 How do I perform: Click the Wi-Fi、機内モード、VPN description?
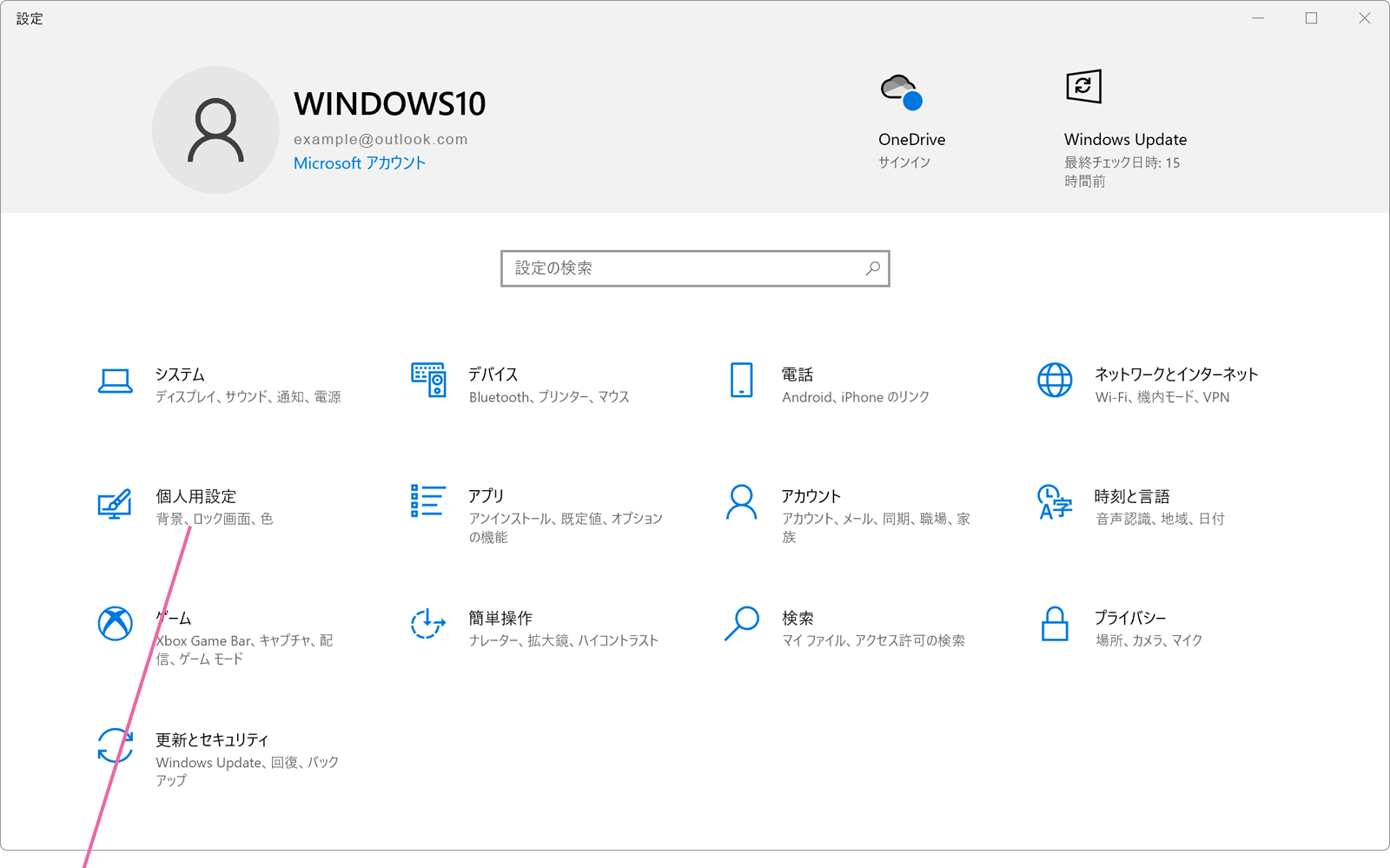[1162, 397]
